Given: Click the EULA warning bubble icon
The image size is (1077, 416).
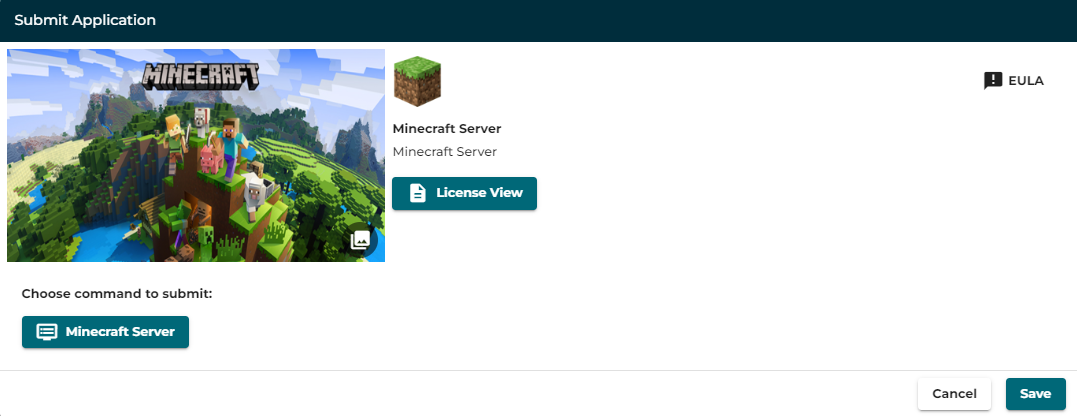Looking at the screenshot, I should point(993,81).
